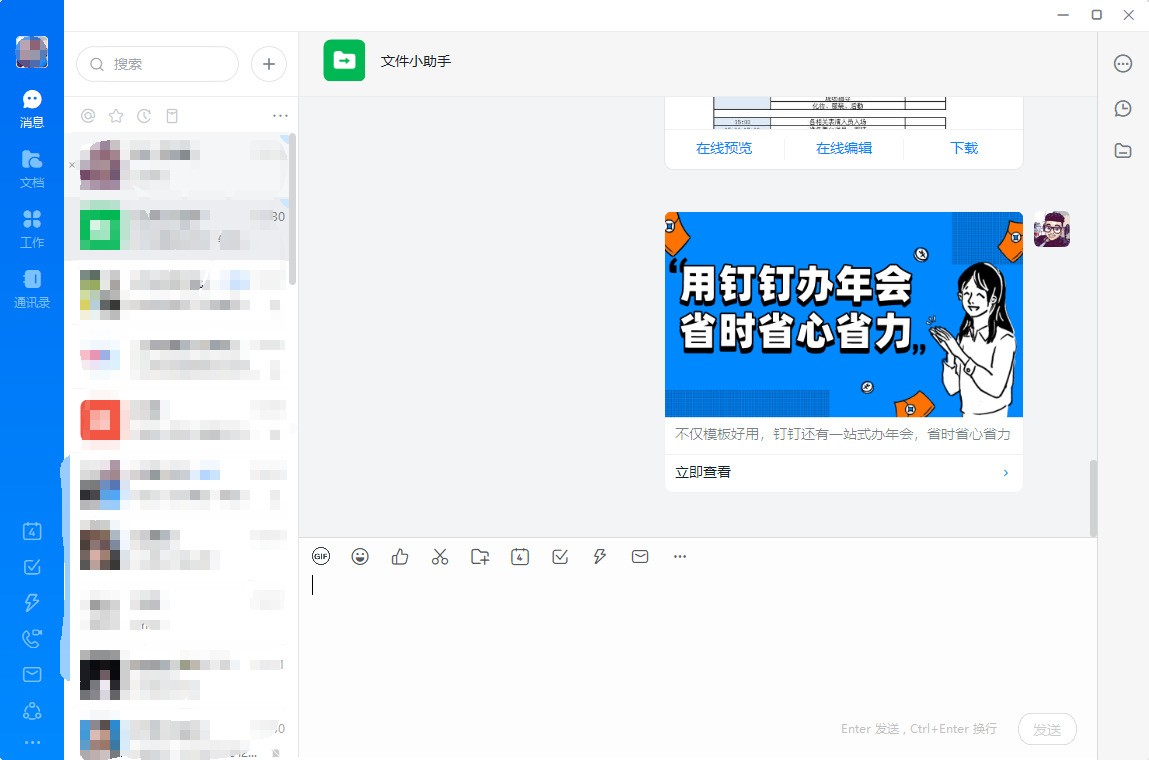The height and width of the screenshot is (760, 1149).
Task: Open the DING lightning icon in left sidebar
Action: [x=32, y=602]
